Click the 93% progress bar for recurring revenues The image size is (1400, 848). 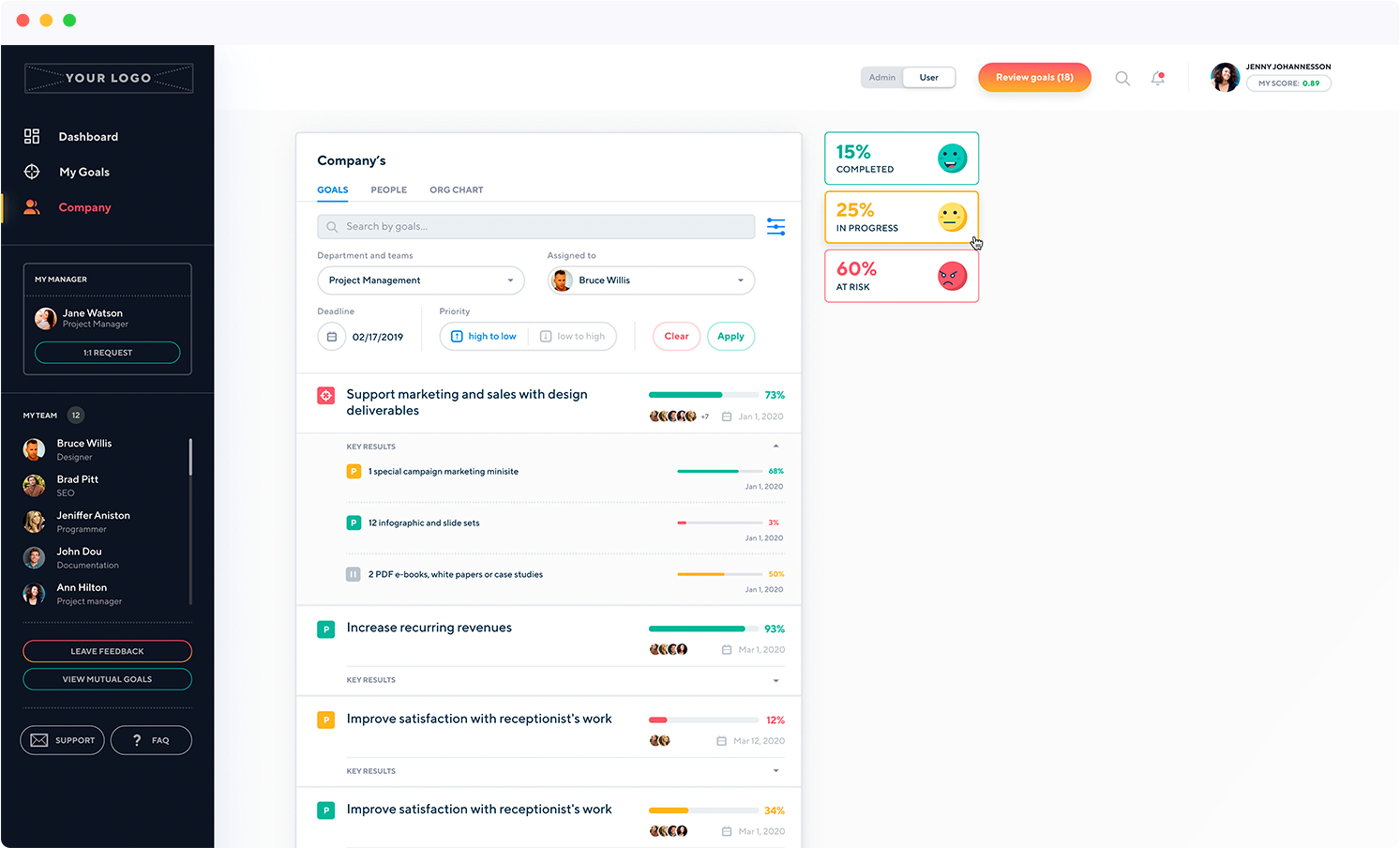pyautogui.click(x=703, y=628)
